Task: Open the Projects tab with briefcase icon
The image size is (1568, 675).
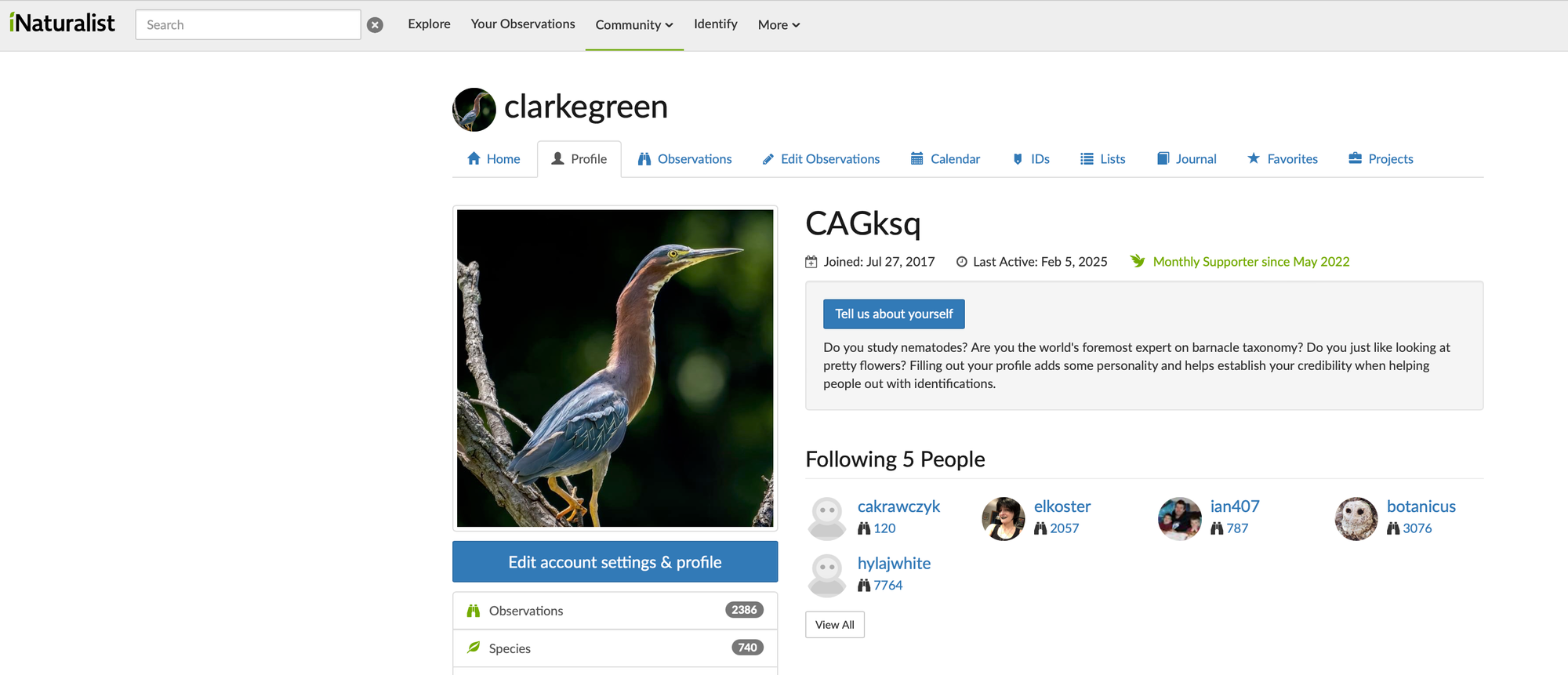Action: tap(1381, 159)
